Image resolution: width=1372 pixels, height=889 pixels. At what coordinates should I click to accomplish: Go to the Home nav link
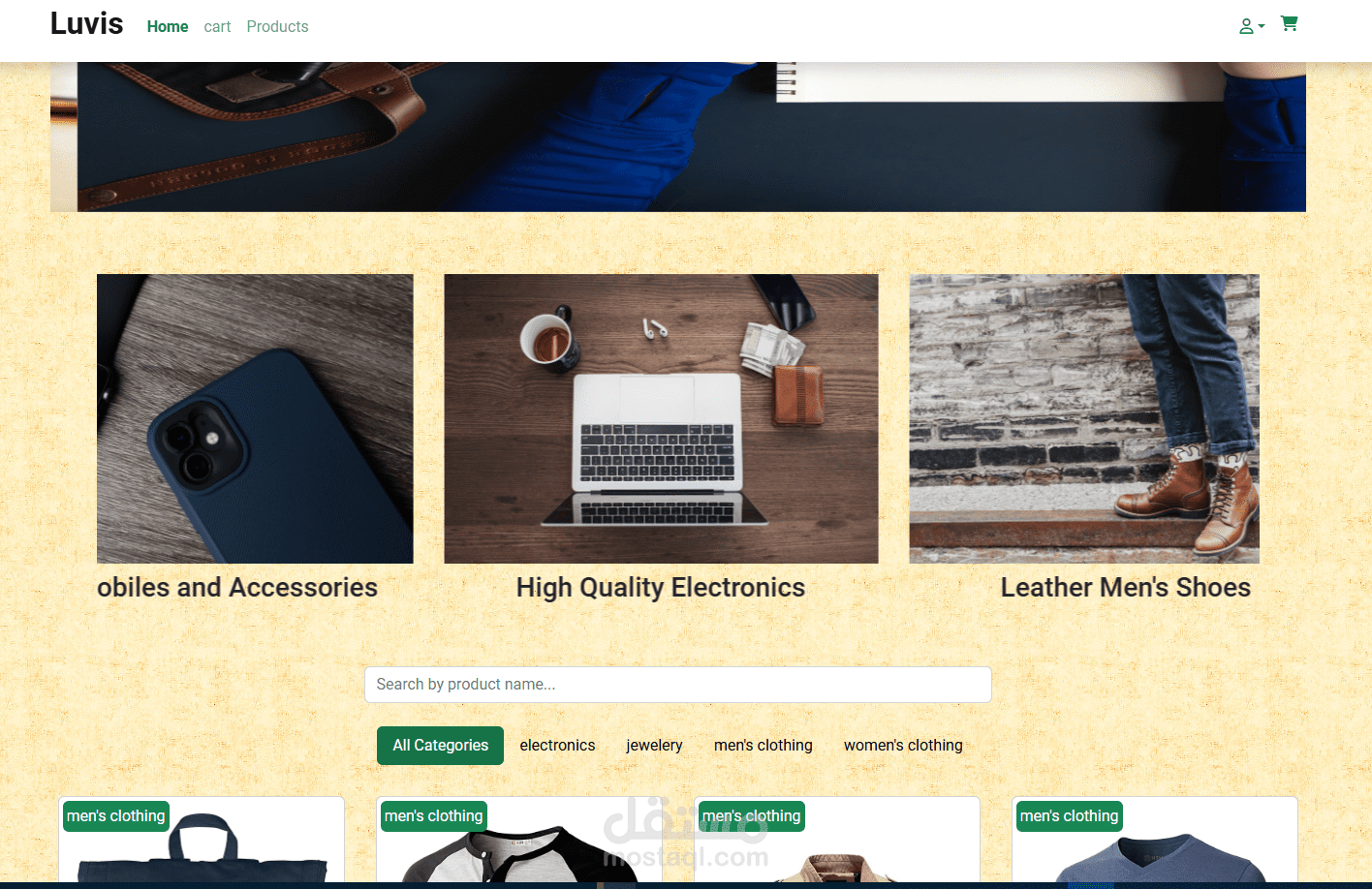point(168,27)
